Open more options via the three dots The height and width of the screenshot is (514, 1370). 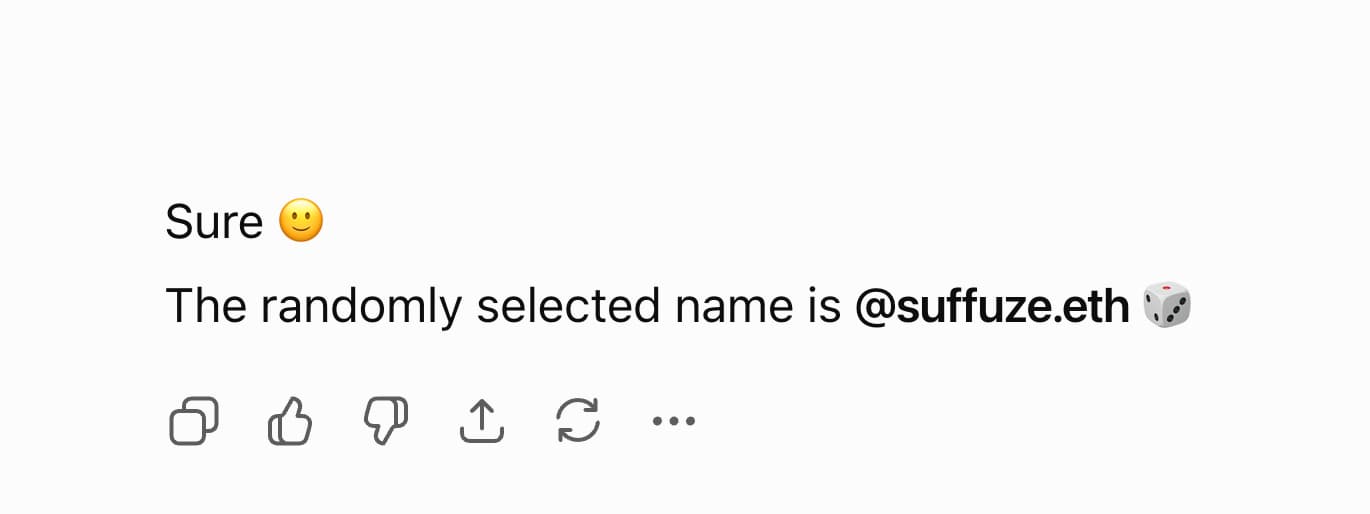[x=673, y=421]
